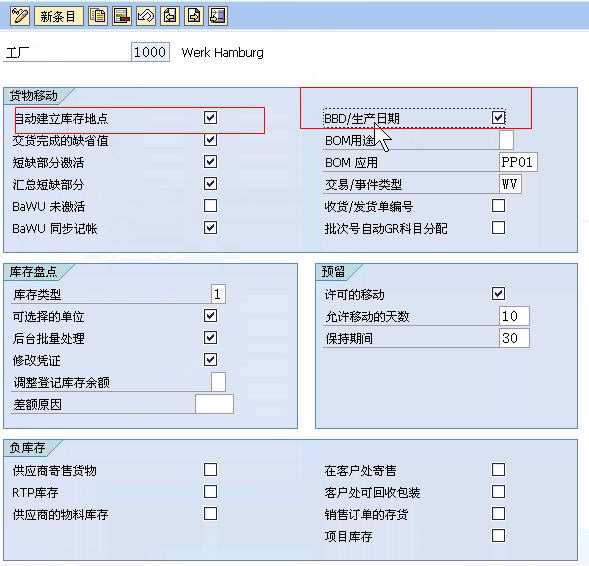Click 保持期间 field with 30
The width and height of the screenshot is (589, 566).
tap(514, 338)
